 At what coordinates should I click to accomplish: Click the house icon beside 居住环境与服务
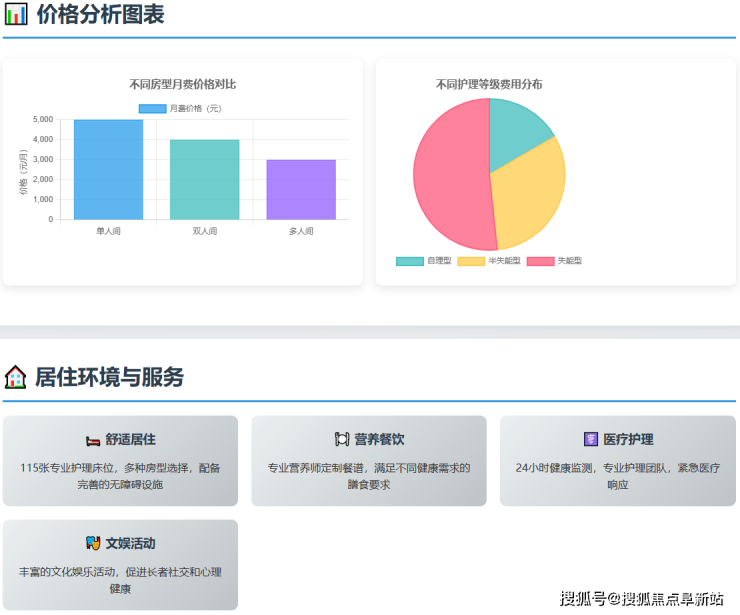pyautogui.click(x=15, y=377)
